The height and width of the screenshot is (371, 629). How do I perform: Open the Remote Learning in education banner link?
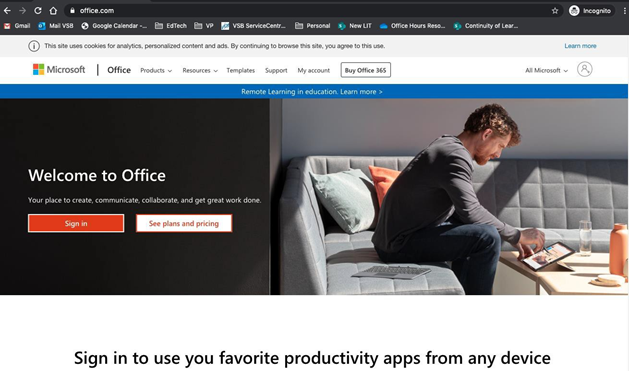pos(312,92)
